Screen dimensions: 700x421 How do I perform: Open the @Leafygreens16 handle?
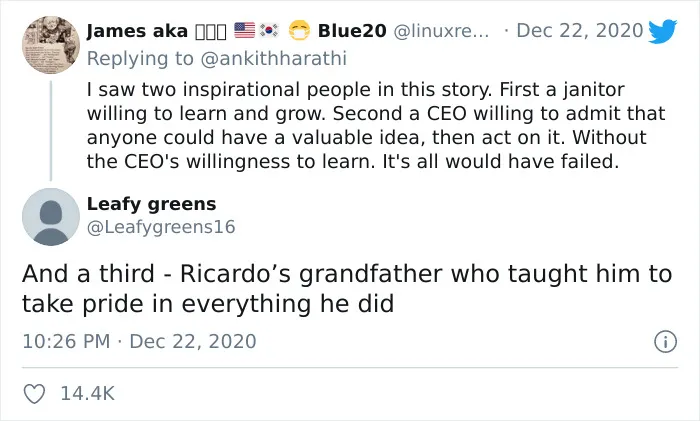click(161, 227)
